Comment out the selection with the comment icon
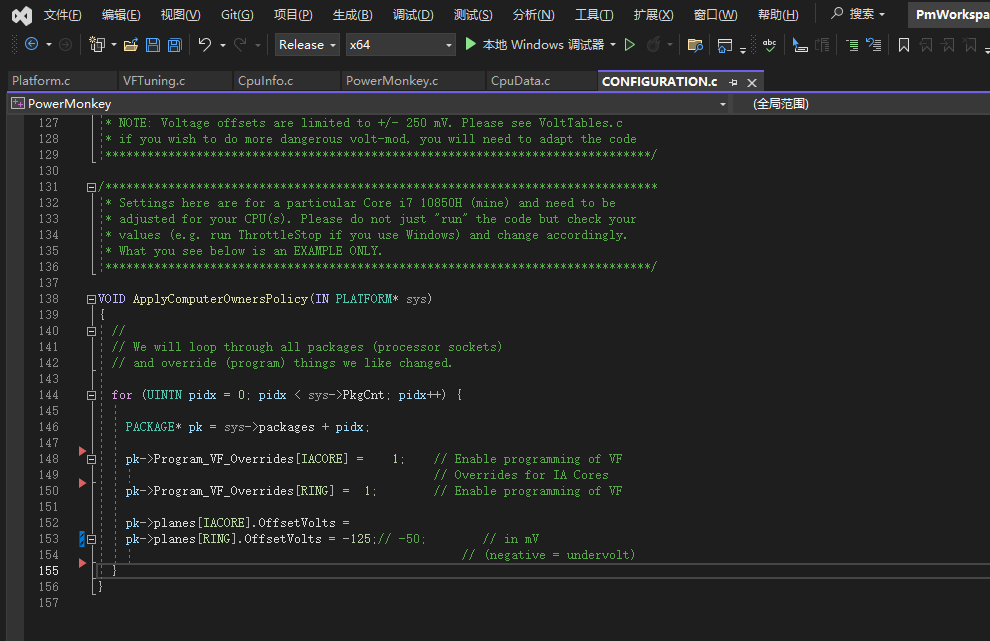 tap(852, 45)
